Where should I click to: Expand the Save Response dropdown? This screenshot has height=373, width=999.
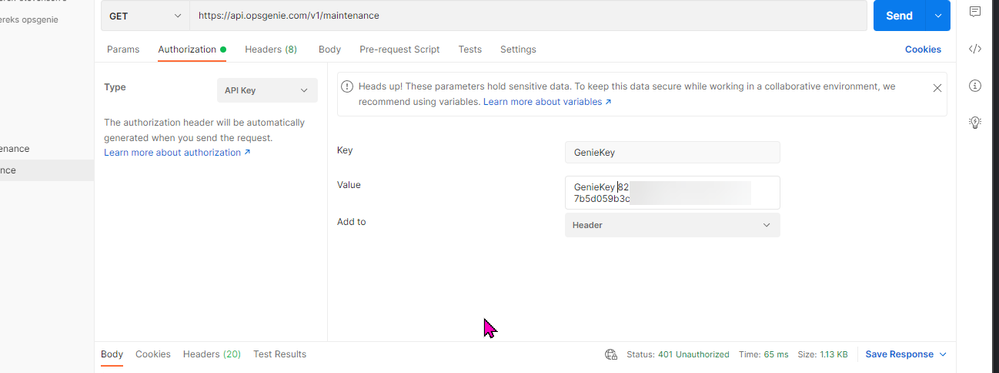click(x=943, y=355)
